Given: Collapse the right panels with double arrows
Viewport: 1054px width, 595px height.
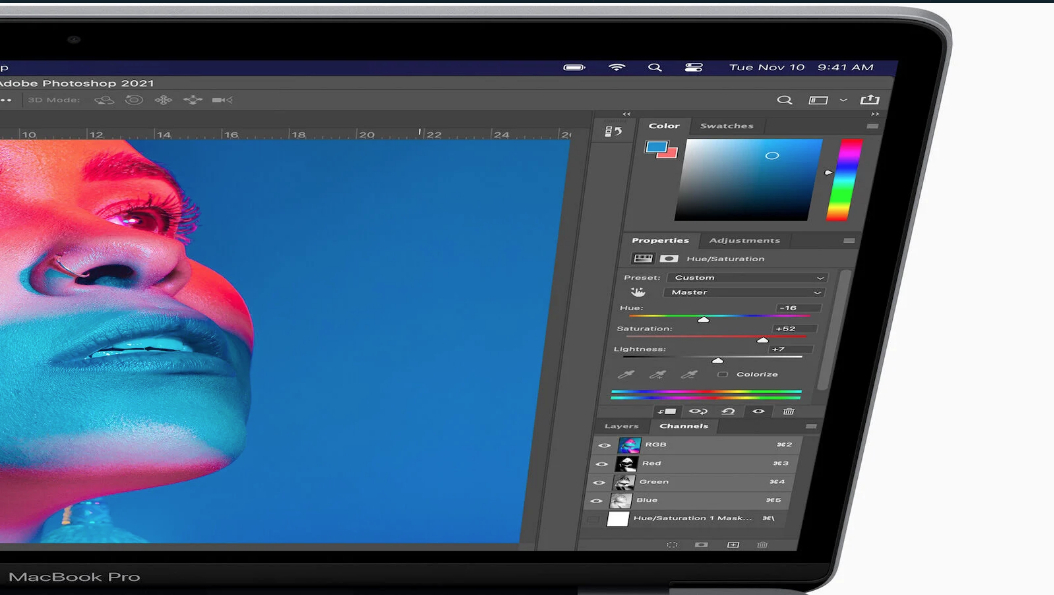Looking at the screenshot, I should (875, 114).
